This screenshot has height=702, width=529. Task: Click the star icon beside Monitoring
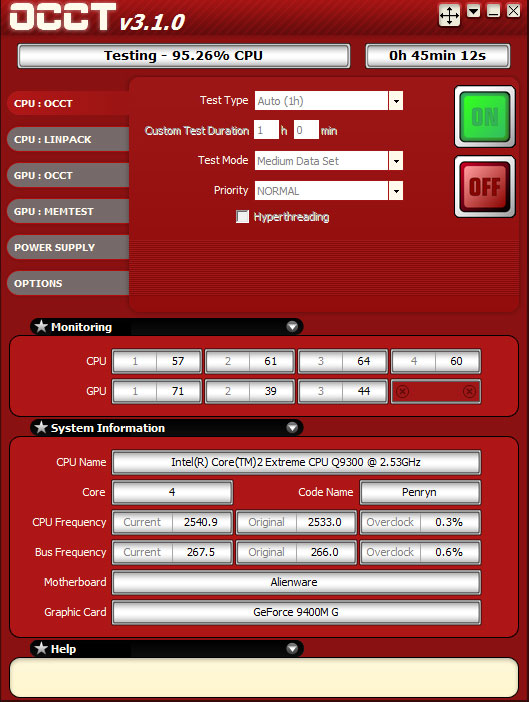coord(41,326)
